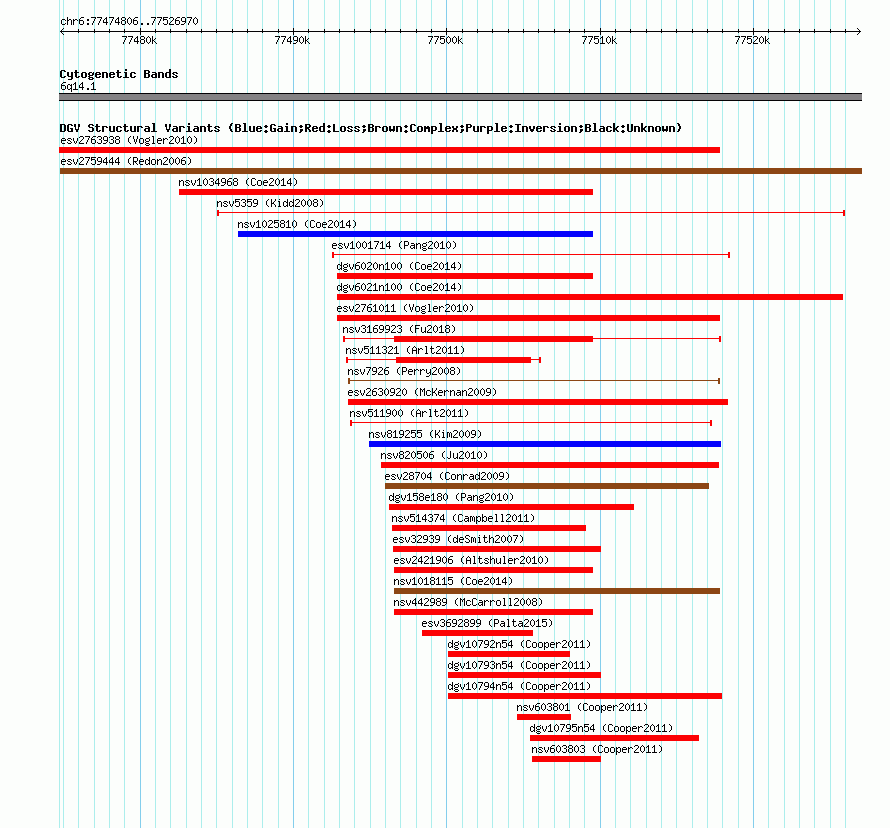
Task: Click nsv1018115 (Coe2014) label
Action: click(x=453, y=581)
